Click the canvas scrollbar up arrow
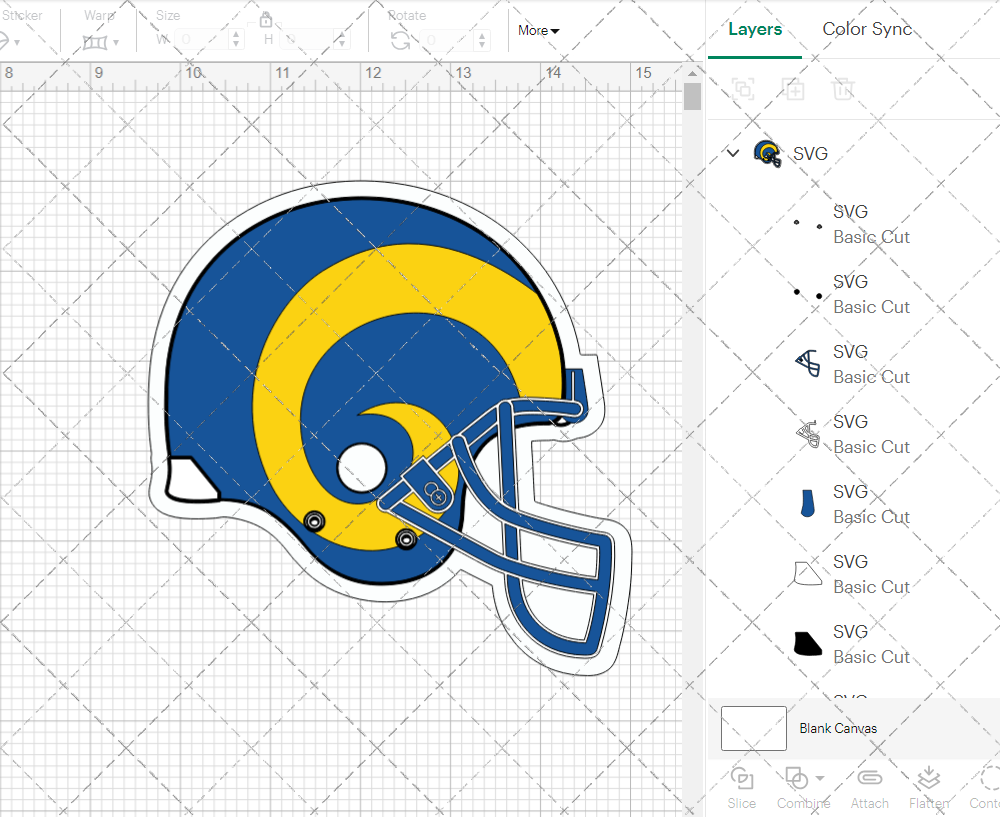The width and height of the screenshot is (1000, 817). pyautogui.click(x=692, y=74)
